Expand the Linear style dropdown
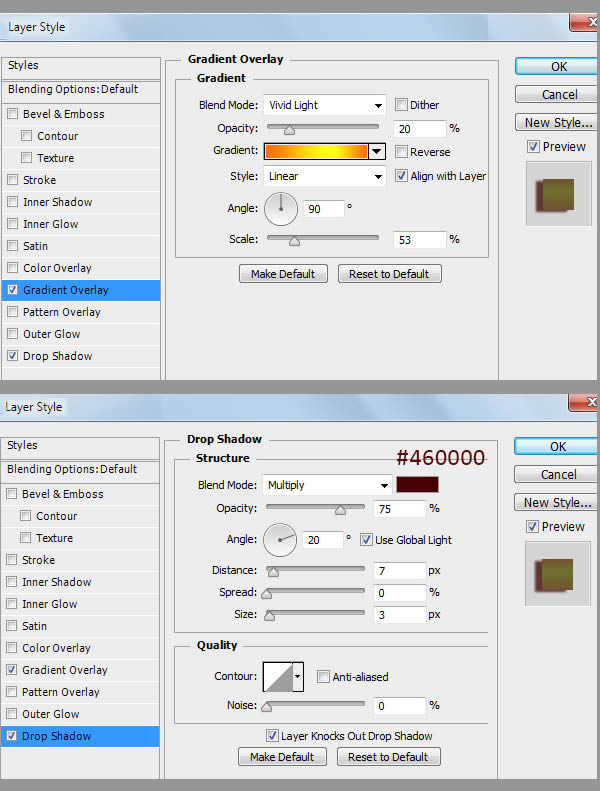 (324, 176)
